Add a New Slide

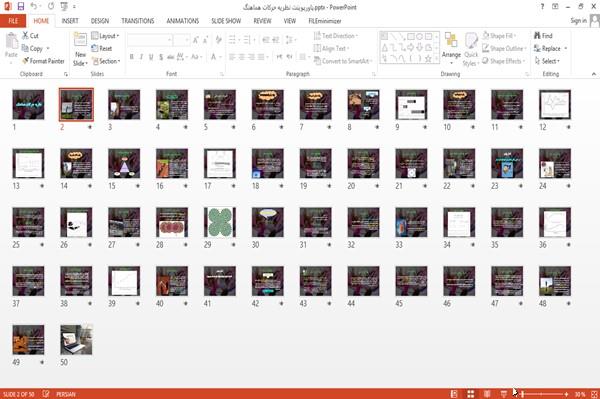(80, 49)
